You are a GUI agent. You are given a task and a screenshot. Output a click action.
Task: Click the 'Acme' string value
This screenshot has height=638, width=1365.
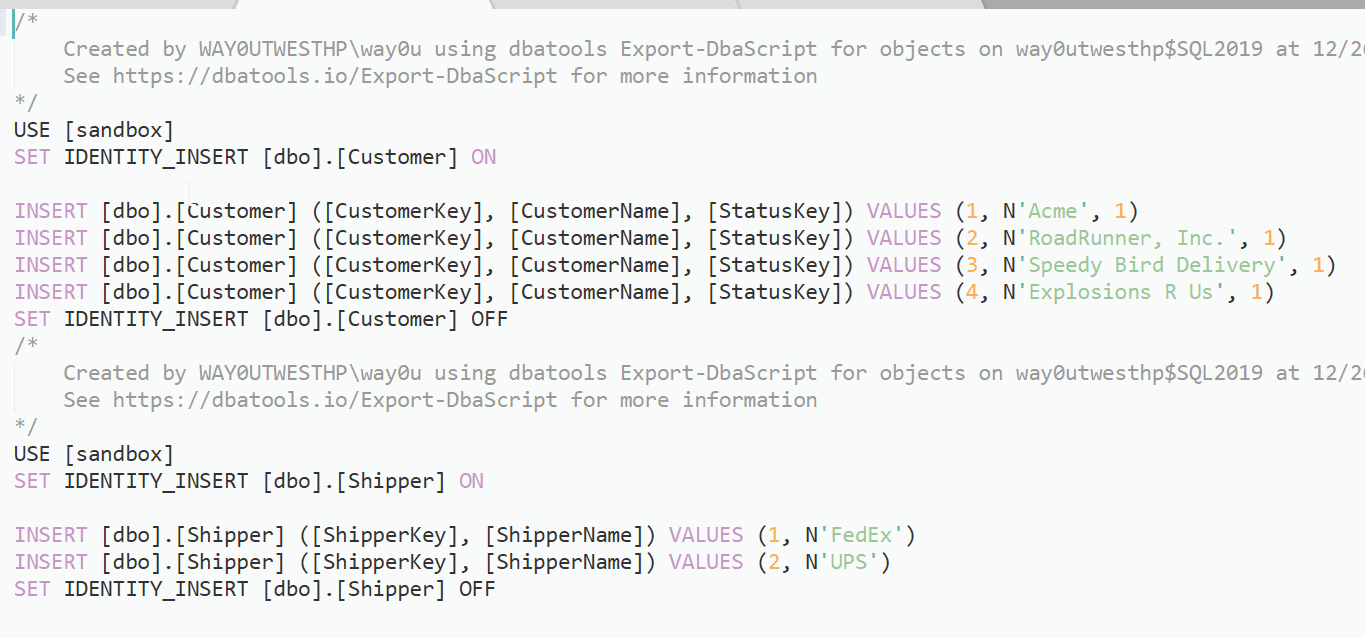click(1053, 211)
